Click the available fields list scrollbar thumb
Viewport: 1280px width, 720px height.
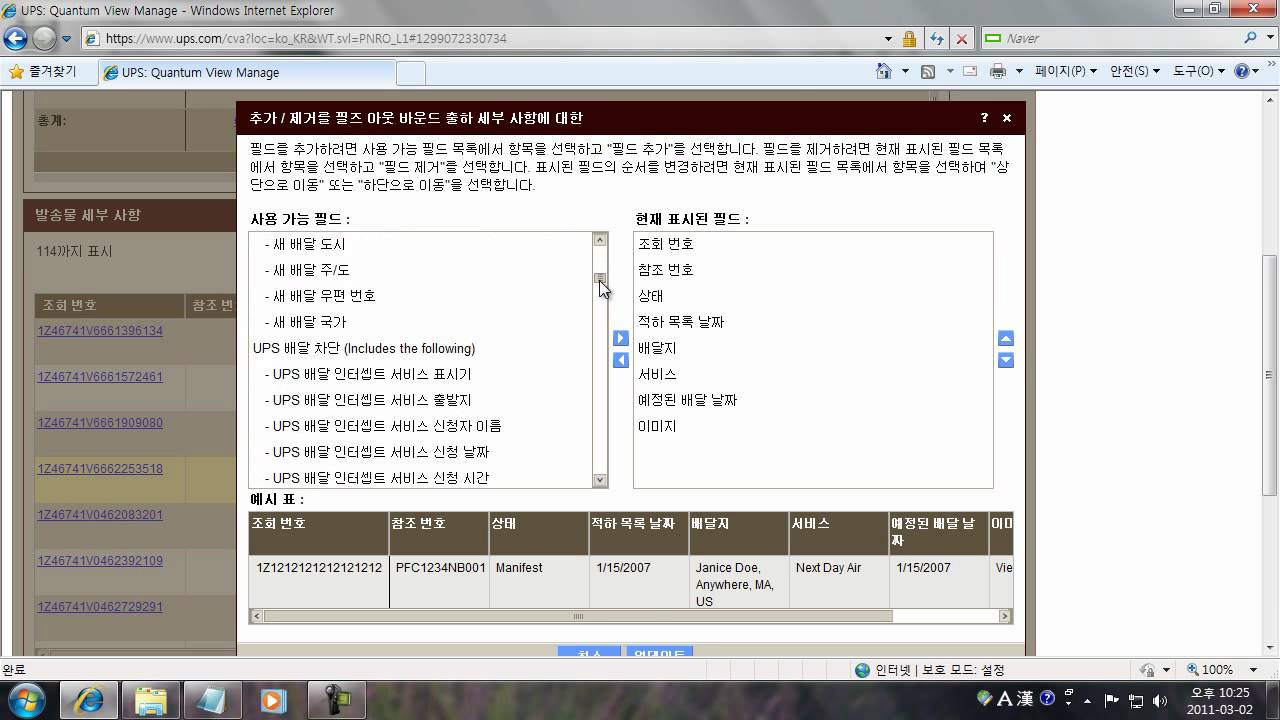(x=600, y=279)
